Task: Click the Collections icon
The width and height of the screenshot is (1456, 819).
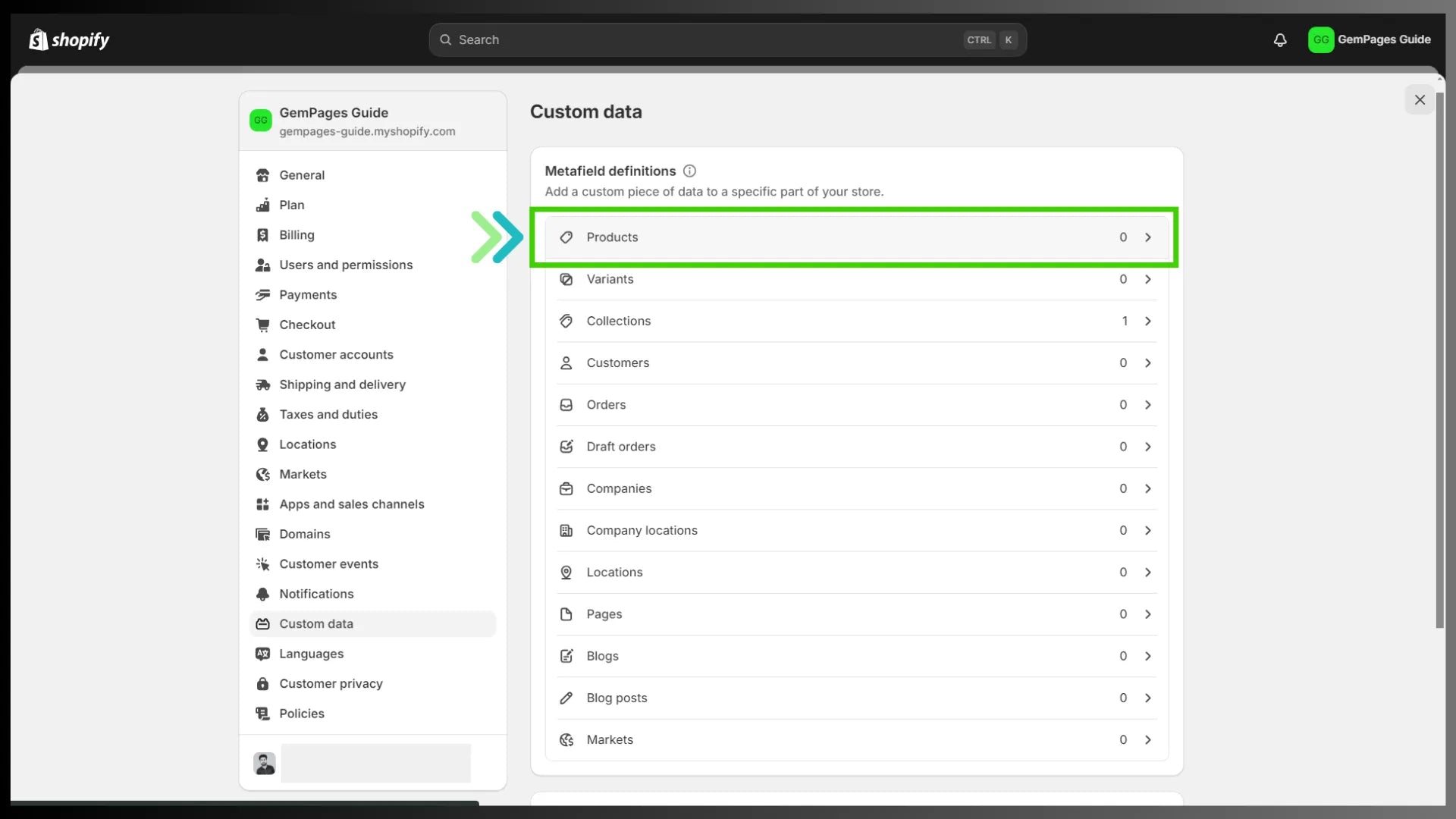Action: [x=566, y=321]
